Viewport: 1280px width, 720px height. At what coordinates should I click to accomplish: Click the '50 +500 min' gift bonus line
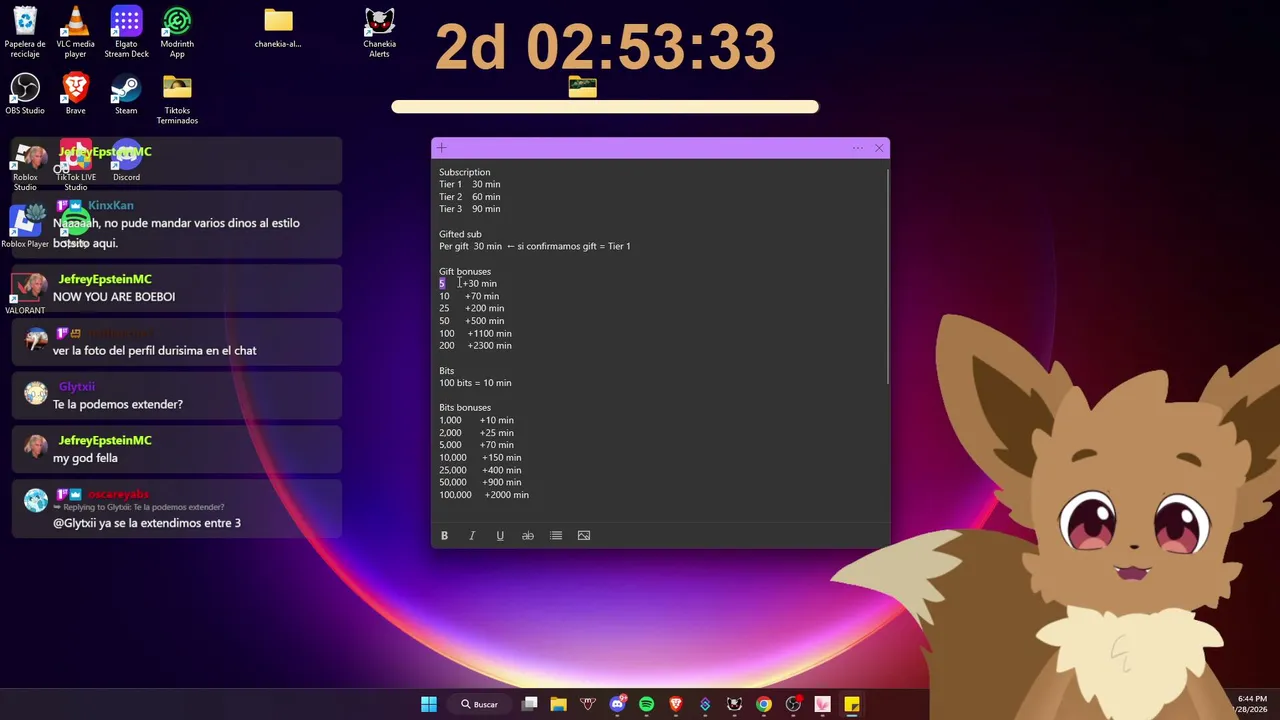tap(472, 321)
